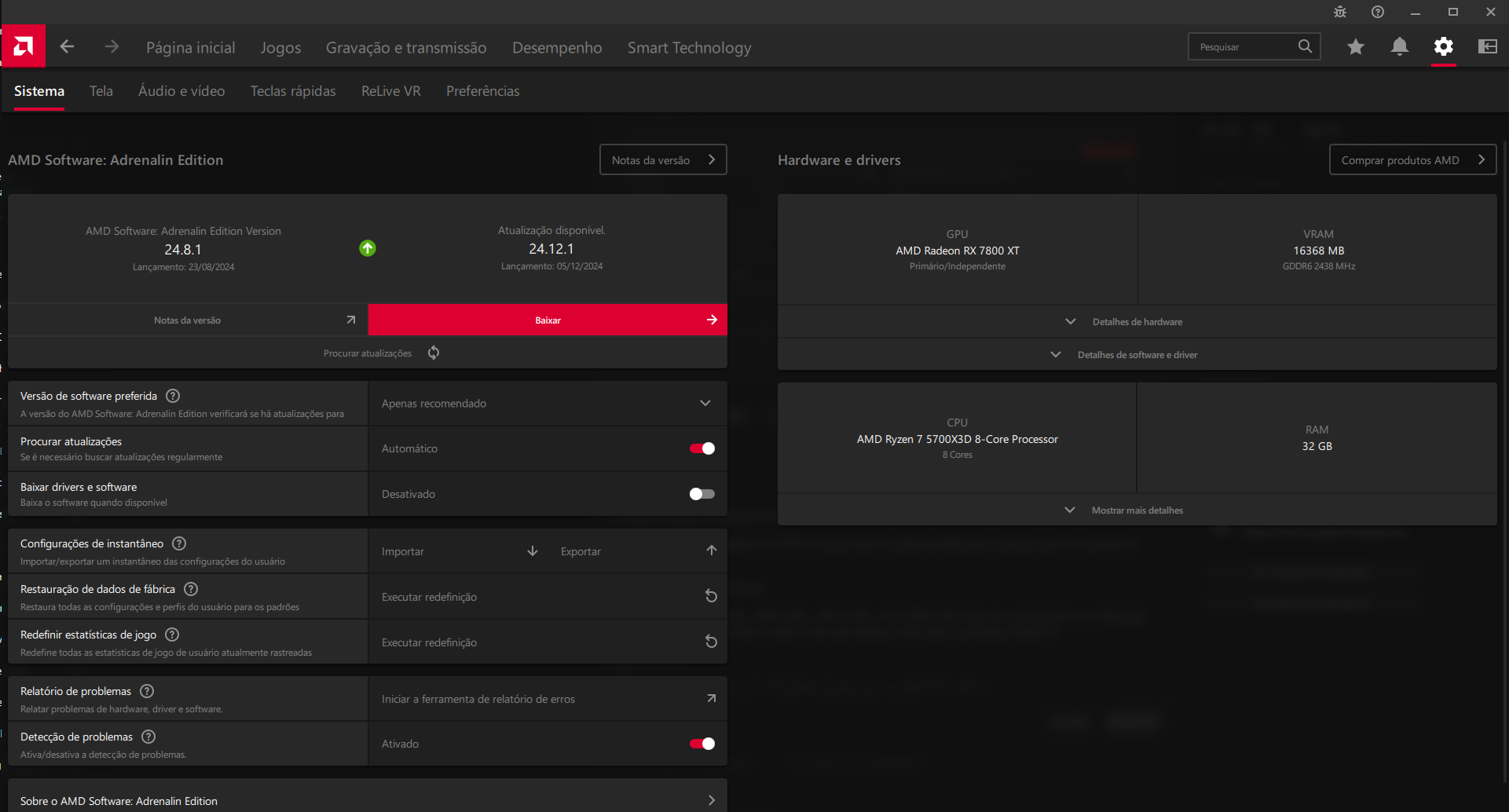The image size is (1509, 812).
Task: Click external arrow icon beside Notas da versão 24.8.1
Action: click(x=351, y=320)
